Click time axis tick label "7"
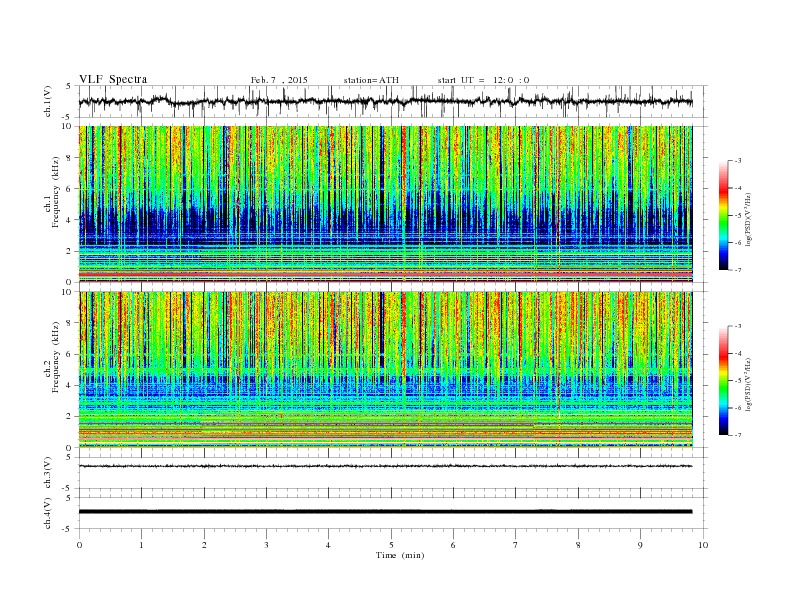 (x=516, y=545)
